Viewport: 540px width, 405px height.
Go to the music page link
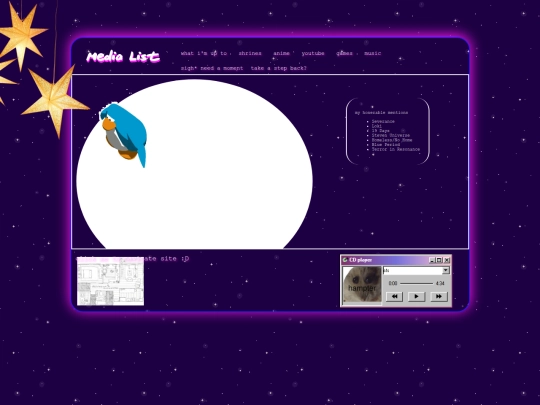coord(373,53)
